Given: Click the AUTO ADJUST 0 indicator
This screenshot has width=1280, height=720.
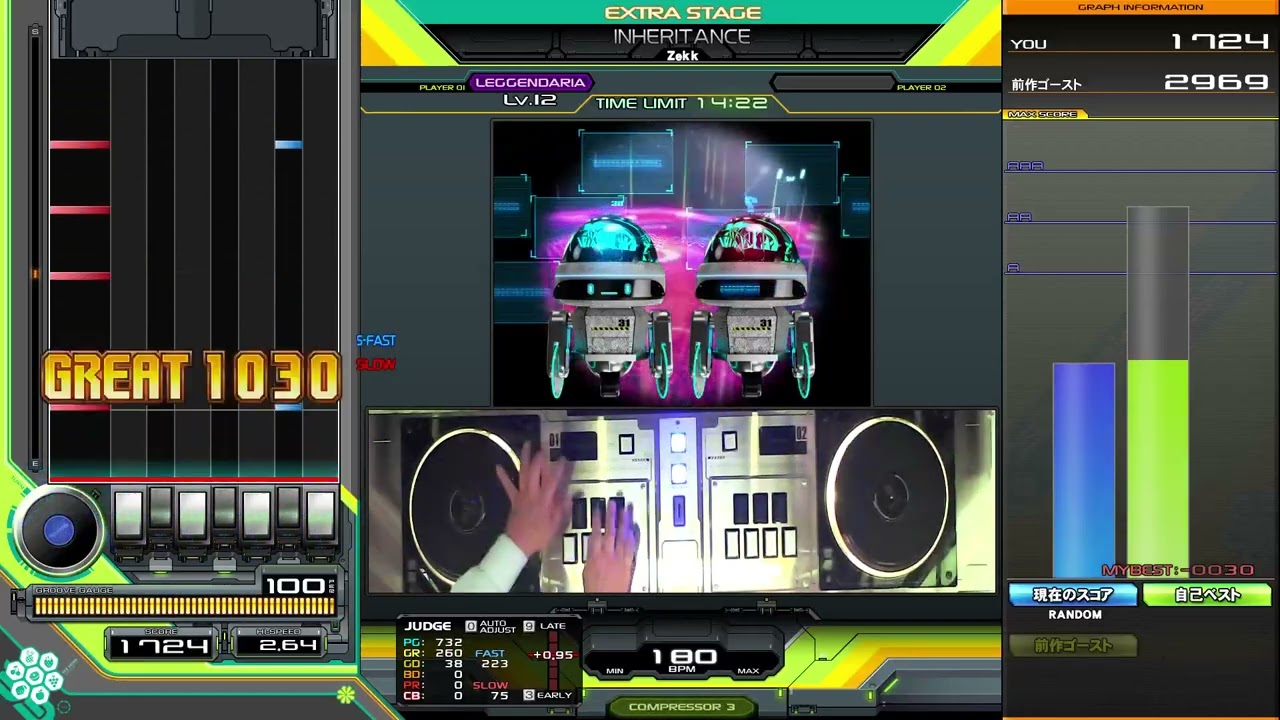Looking at the screenshot, I should pyautogui.click(x=491, y=627).
